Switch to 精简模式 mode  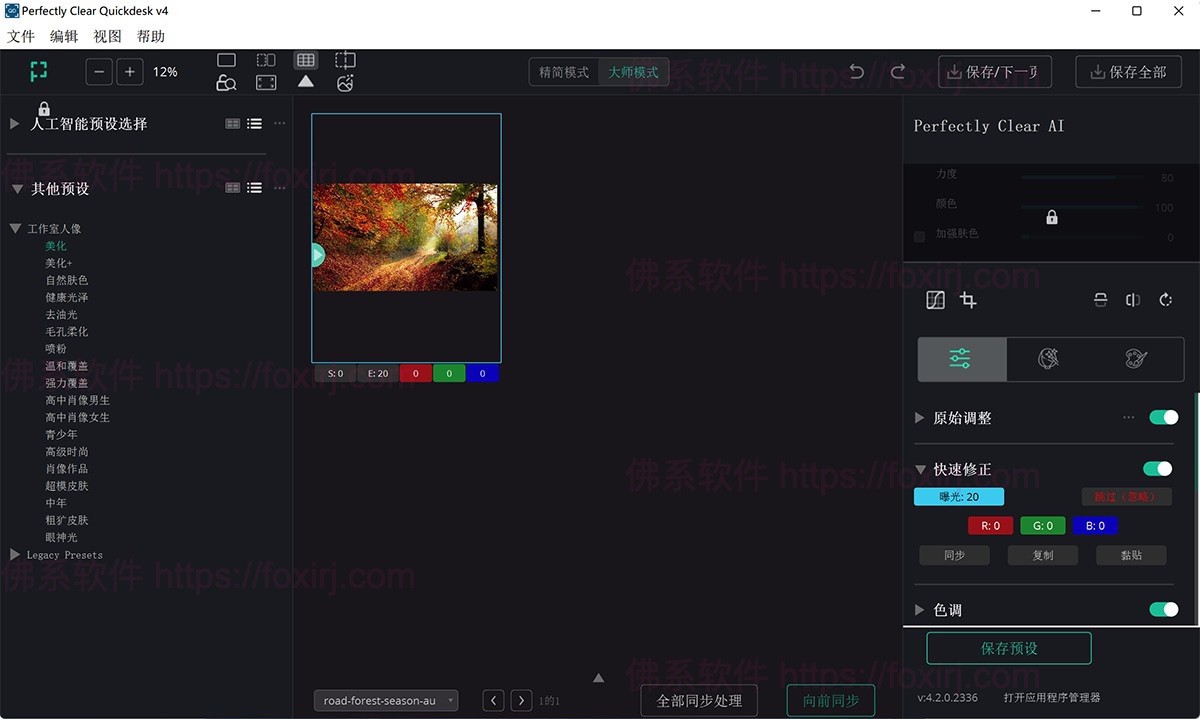[562, 71]
